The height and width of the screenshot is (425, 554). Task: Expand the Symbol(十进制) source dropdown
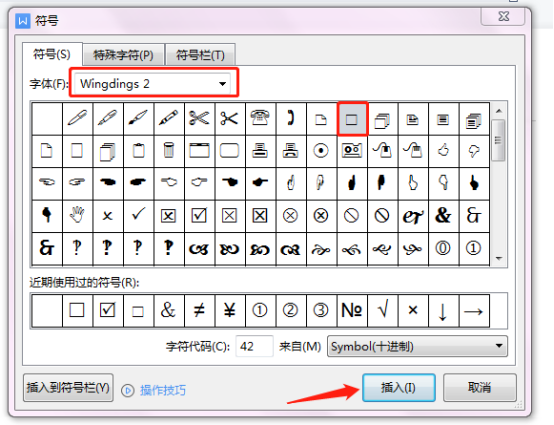(417, 347)
